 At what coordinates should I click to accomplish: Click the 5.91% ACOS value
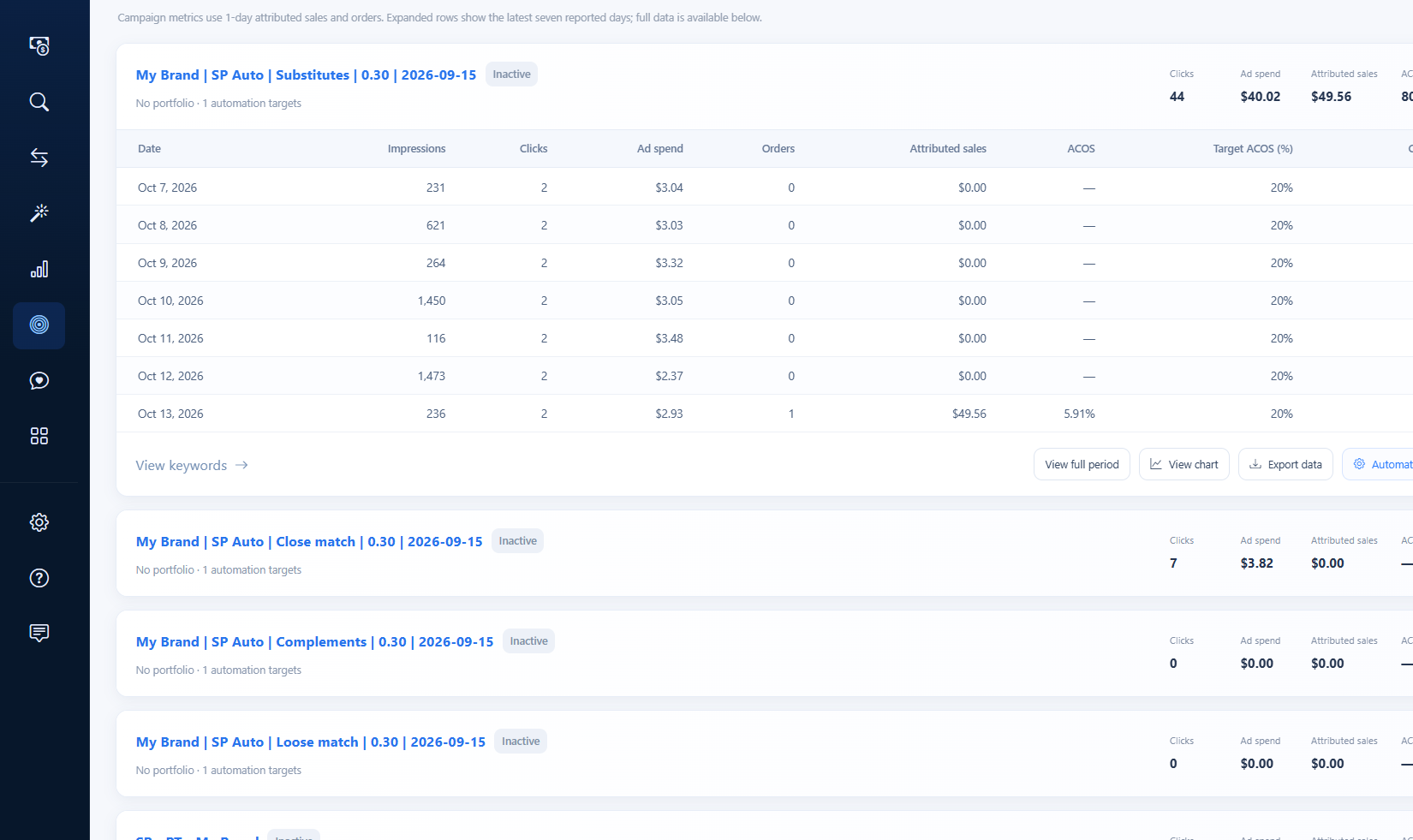1079,414
